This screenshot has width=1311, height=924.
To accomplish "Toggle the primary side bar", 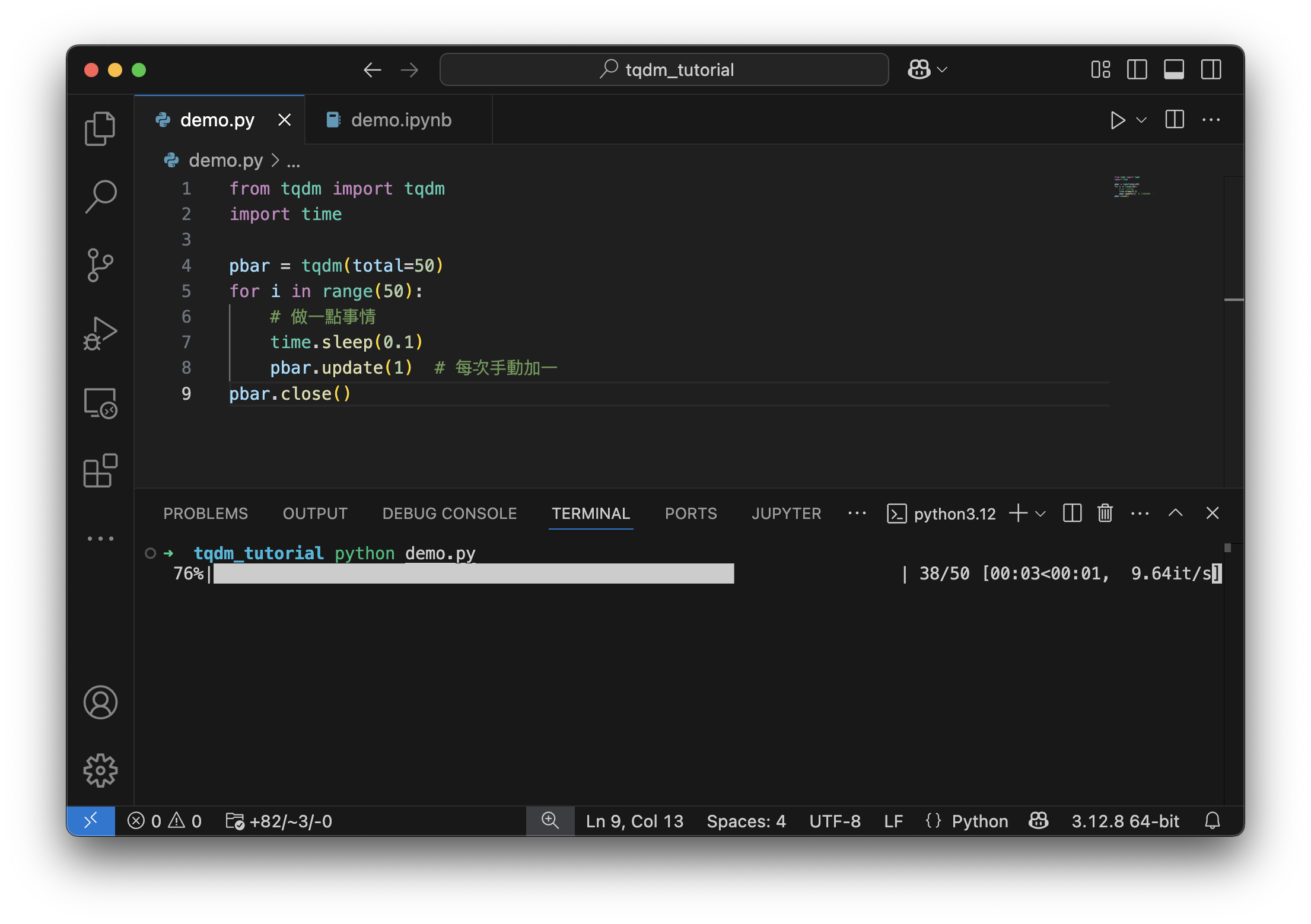I will pos(1137,69).
